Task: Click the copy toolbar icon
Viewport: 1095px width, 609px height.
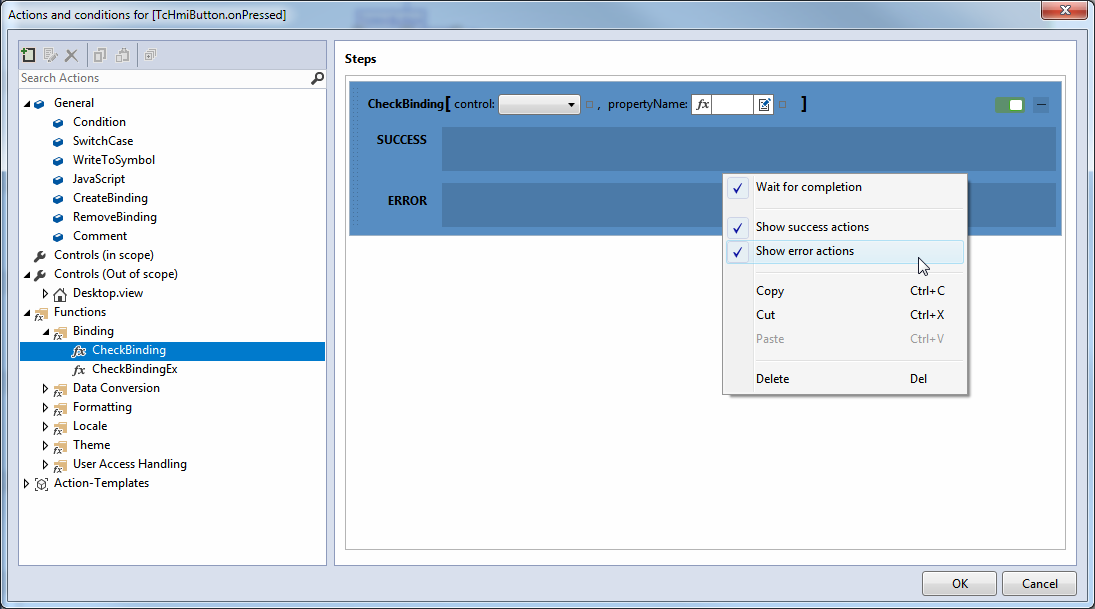Action: (x=100, y=54)
